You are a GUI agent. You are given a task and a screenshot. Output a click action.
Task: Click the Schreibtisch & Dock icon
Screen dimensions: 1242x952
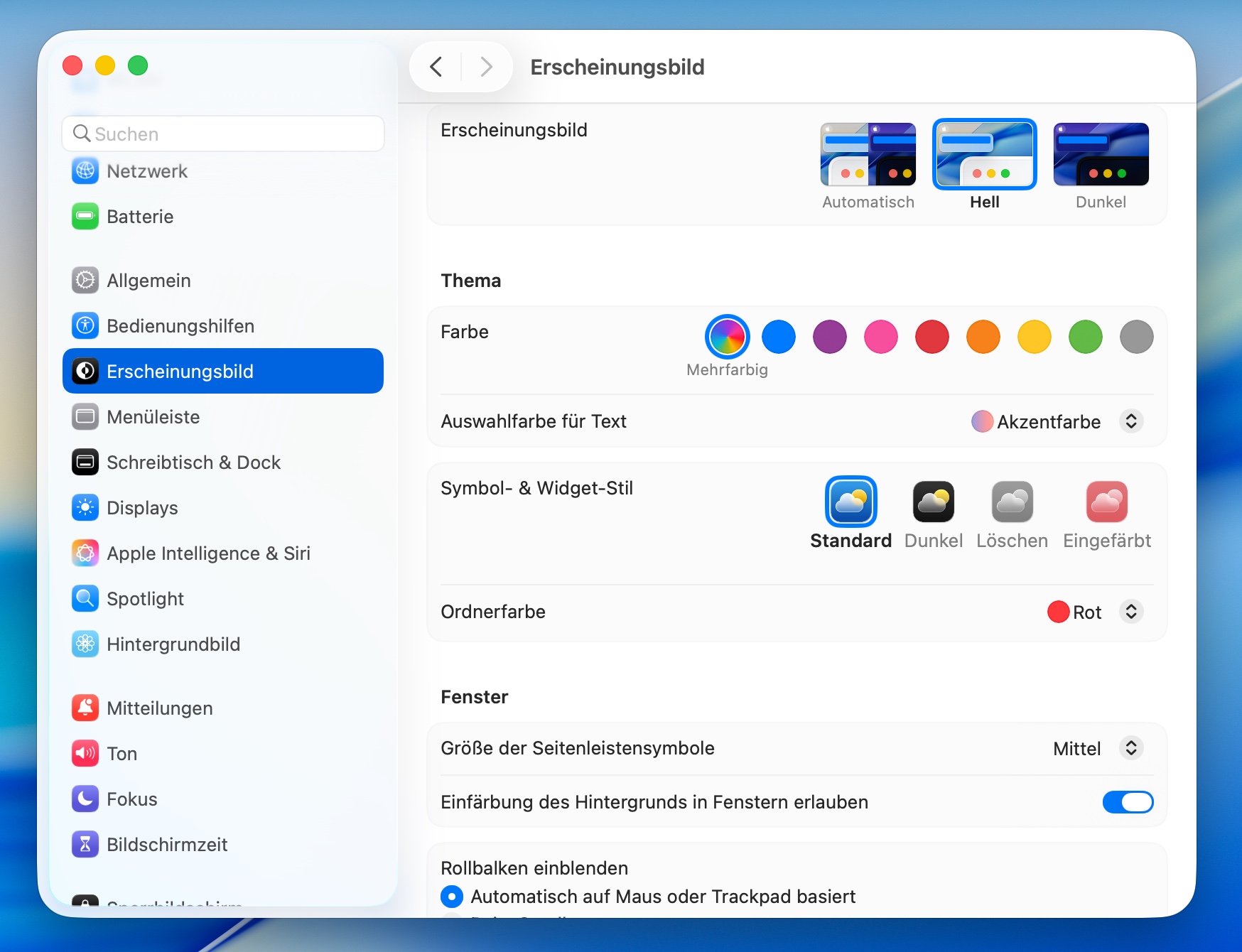pos(85,463)
